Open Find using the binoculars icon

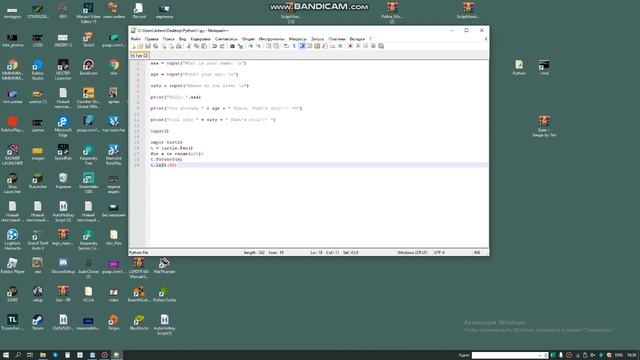232,46
